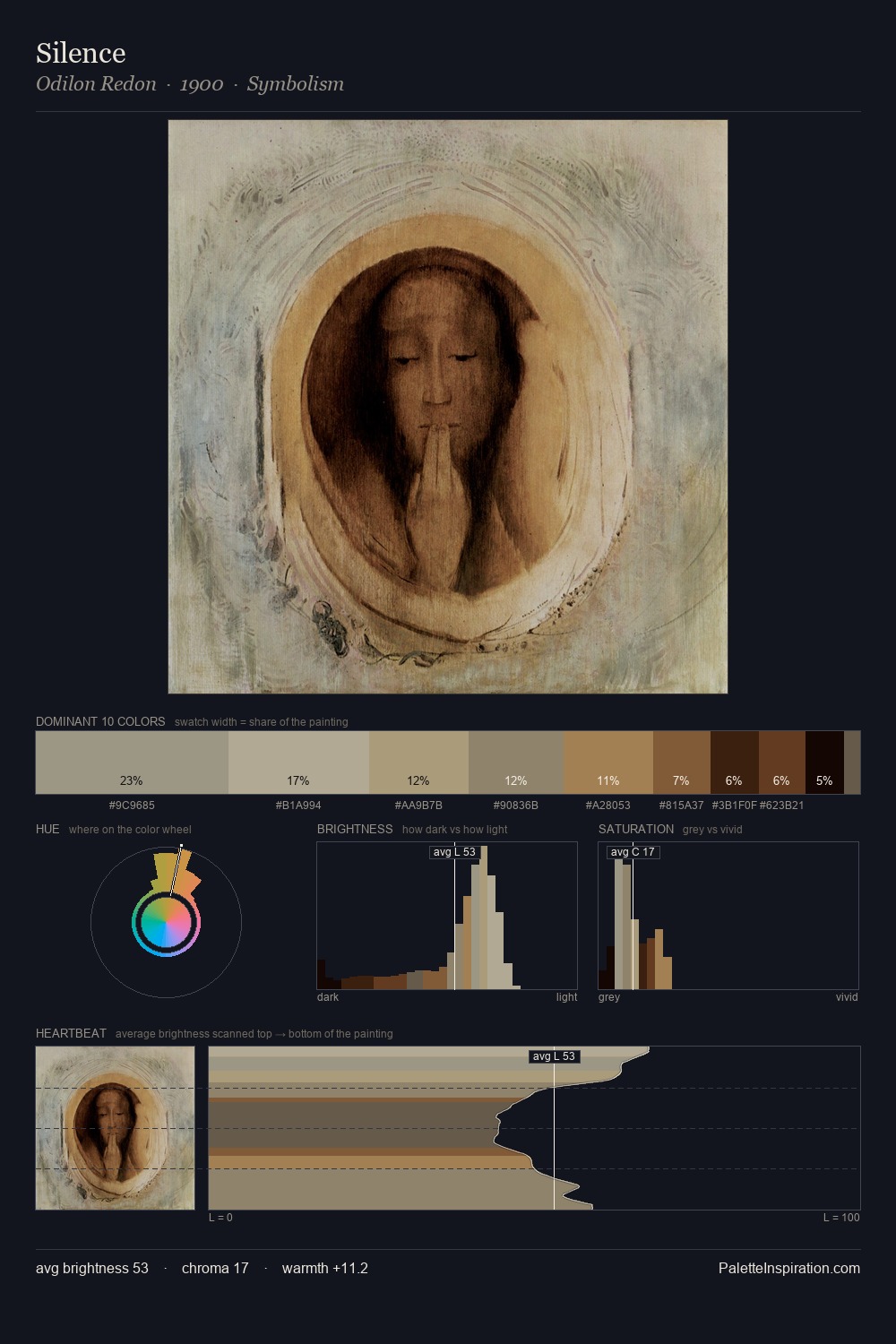Click the HEARTBEAT section heading
Image resolution: width=896 pixels, height=1344 pixels.
71,1033
